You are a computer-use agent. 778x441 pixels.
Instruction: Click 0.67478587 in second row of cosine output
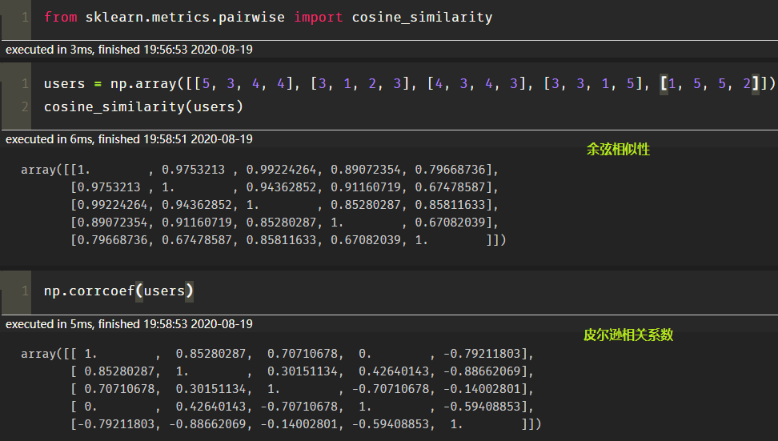(450, 187)
